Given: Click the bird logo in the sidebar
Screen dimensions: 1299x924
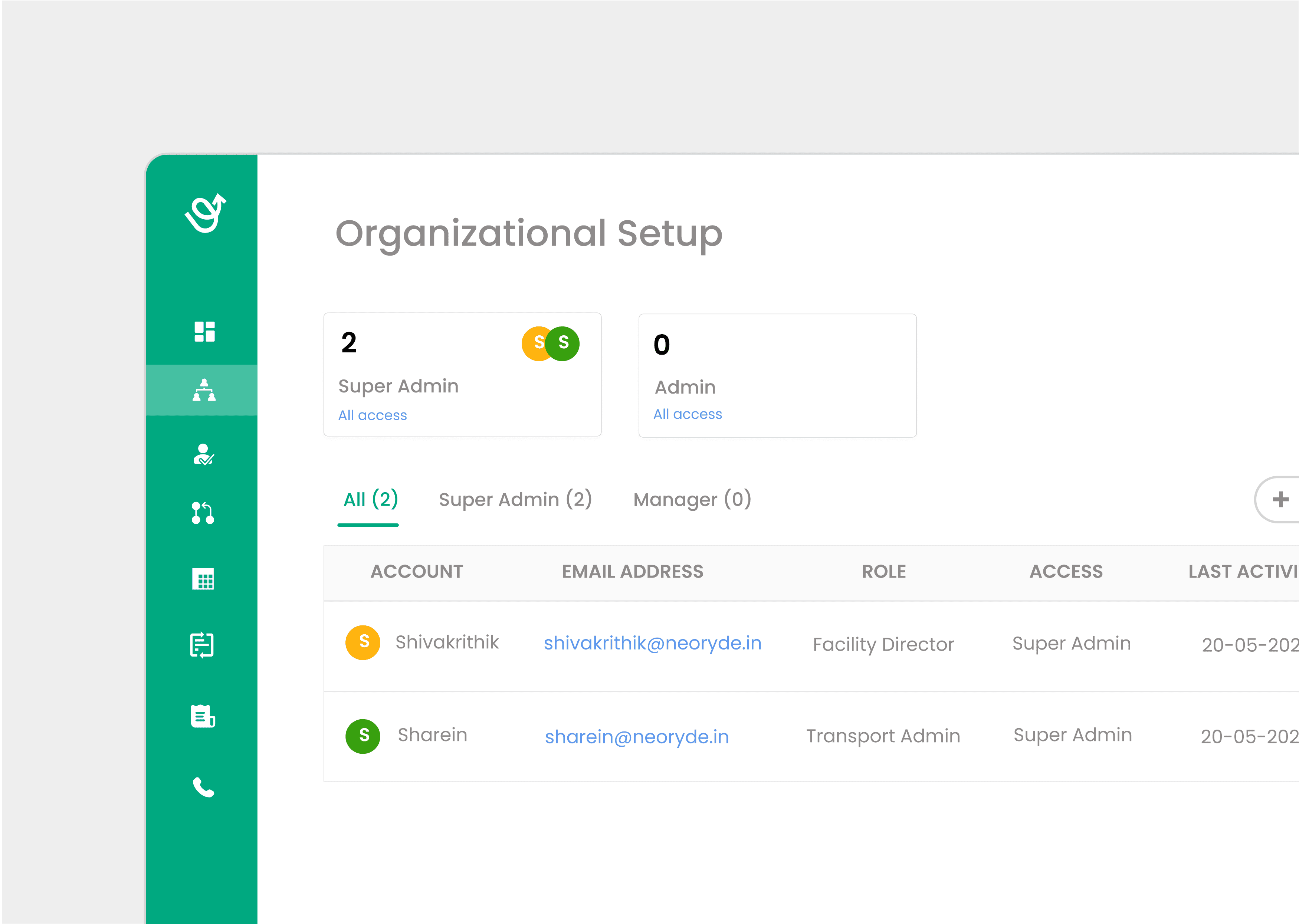Looking at the screenshot, I should (x=205, y=213).
